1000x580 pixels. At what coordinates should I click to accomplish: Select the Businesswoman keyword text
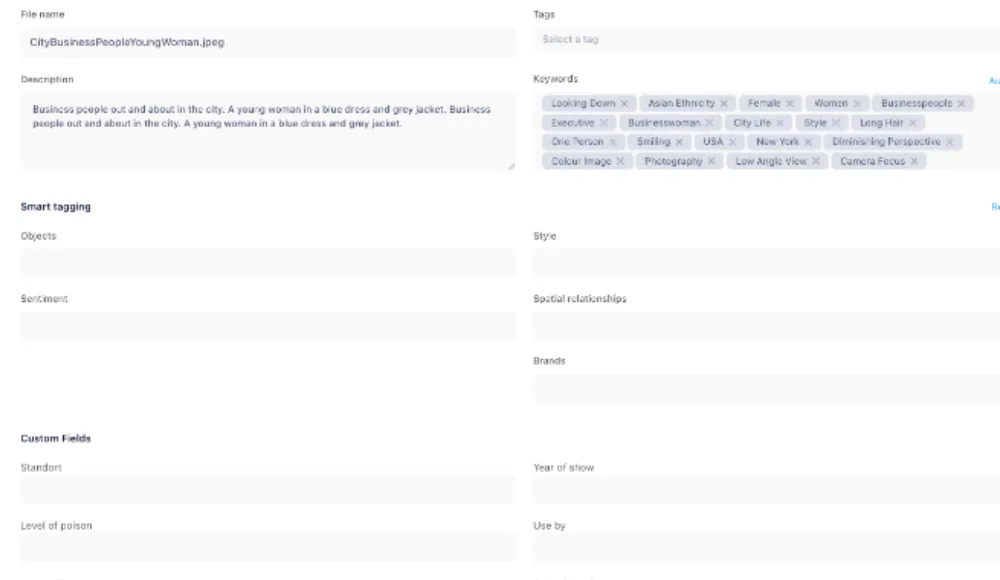664,123
